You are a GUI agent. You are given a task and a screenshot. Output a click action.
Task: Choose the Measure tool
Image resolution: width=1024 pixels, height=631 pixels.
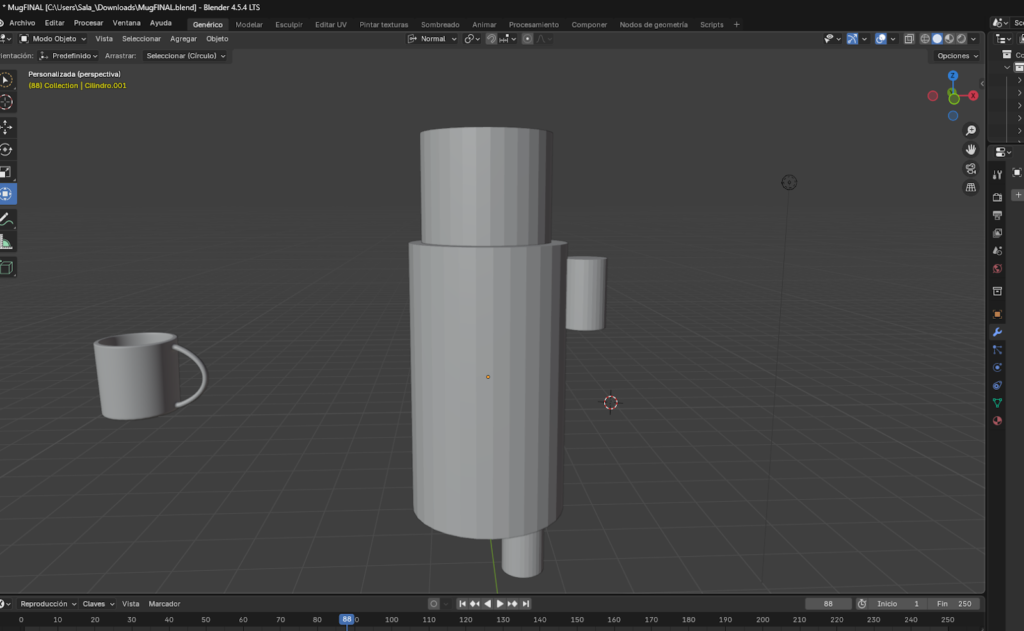pyautogui.click(x=6, y=242)
